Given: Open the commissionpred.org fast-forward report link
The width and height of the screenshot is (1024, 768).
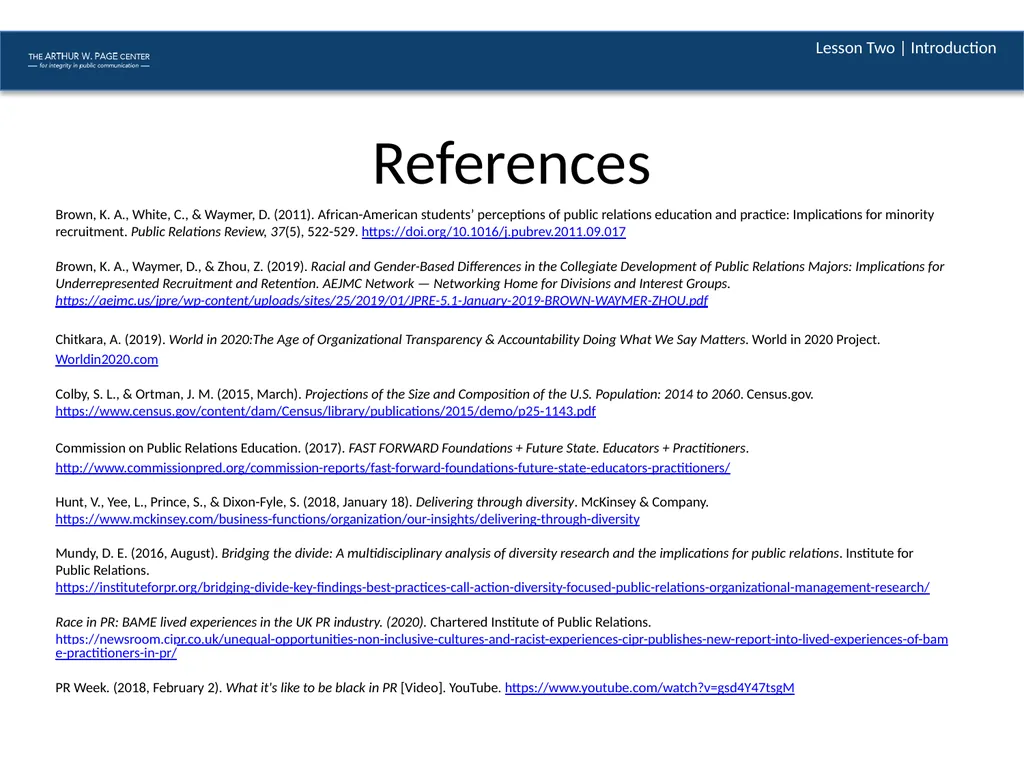Looking at the screenshot, I should (392, 468).
